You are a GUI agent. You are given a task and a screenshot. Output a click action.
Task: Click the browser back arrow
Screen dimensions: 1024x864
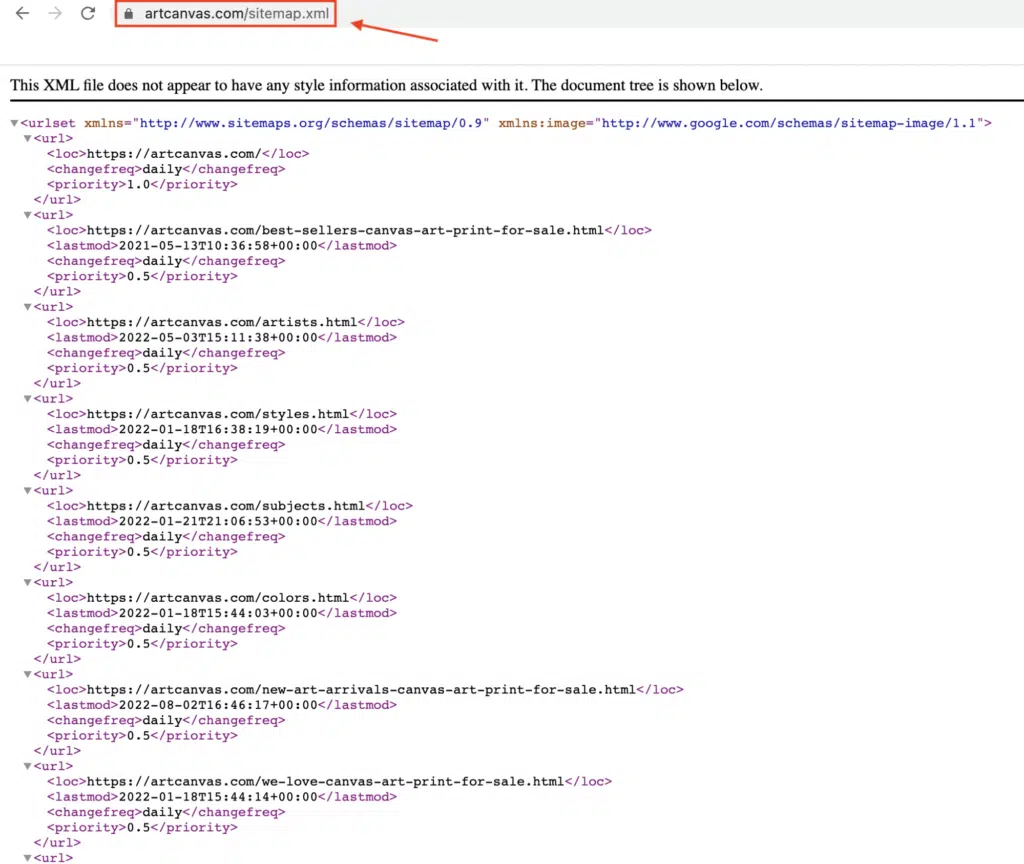click(x=22, y=13)
